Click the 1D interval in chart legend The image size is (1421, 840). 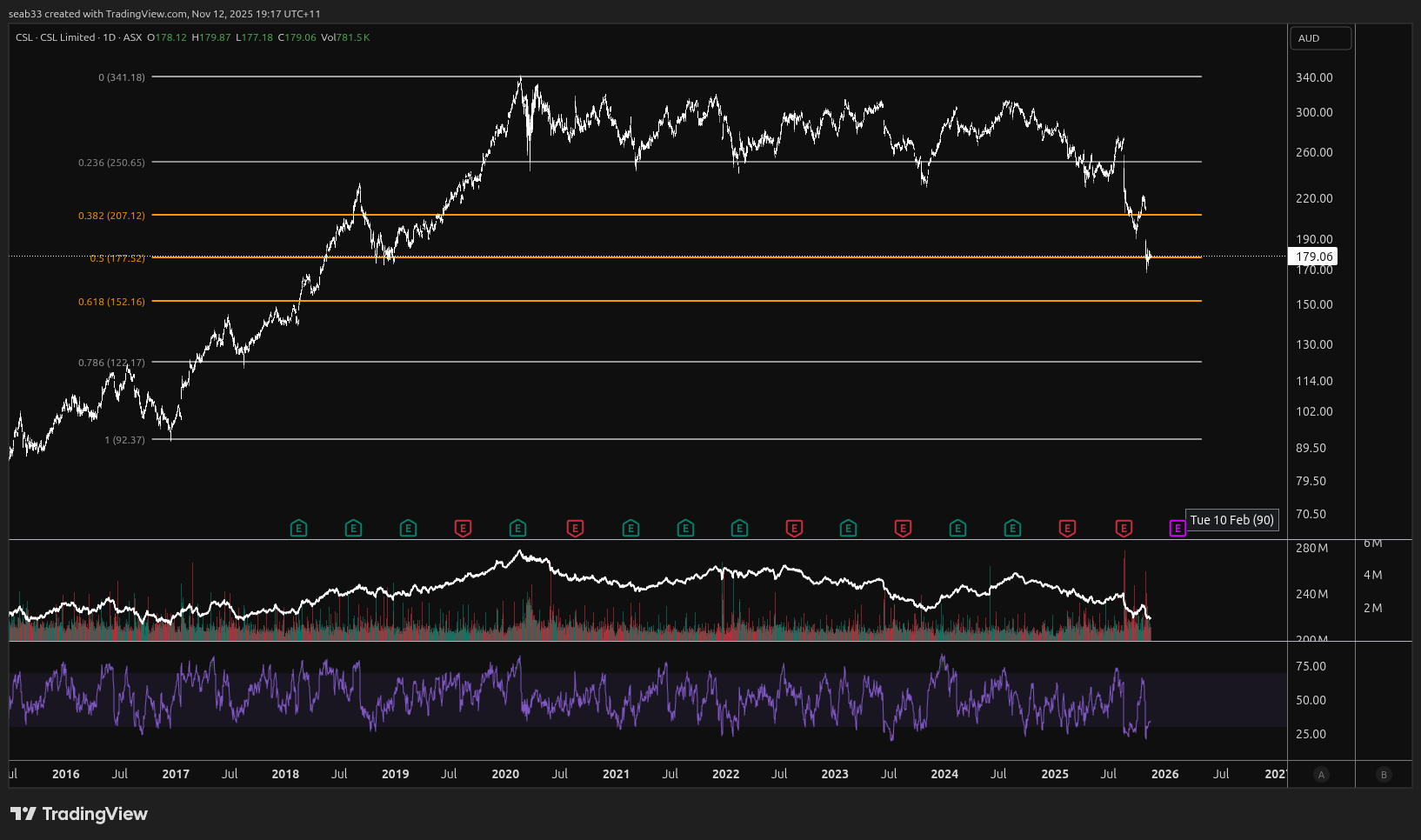pyautogui.click(x=110, y=37)
